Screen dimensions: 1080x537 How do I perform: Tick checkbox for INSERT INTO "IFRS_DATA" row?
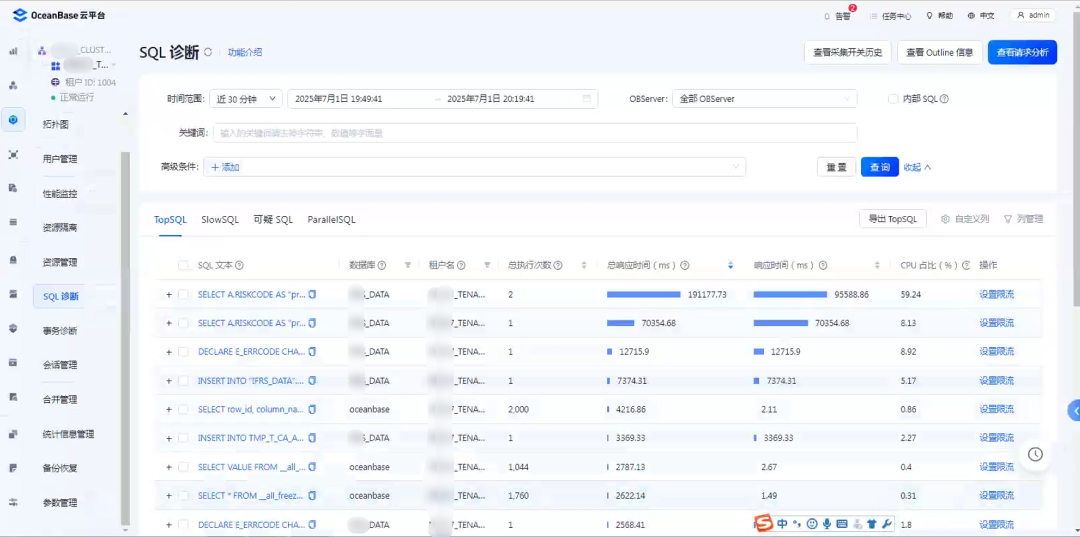coord(183,380)
